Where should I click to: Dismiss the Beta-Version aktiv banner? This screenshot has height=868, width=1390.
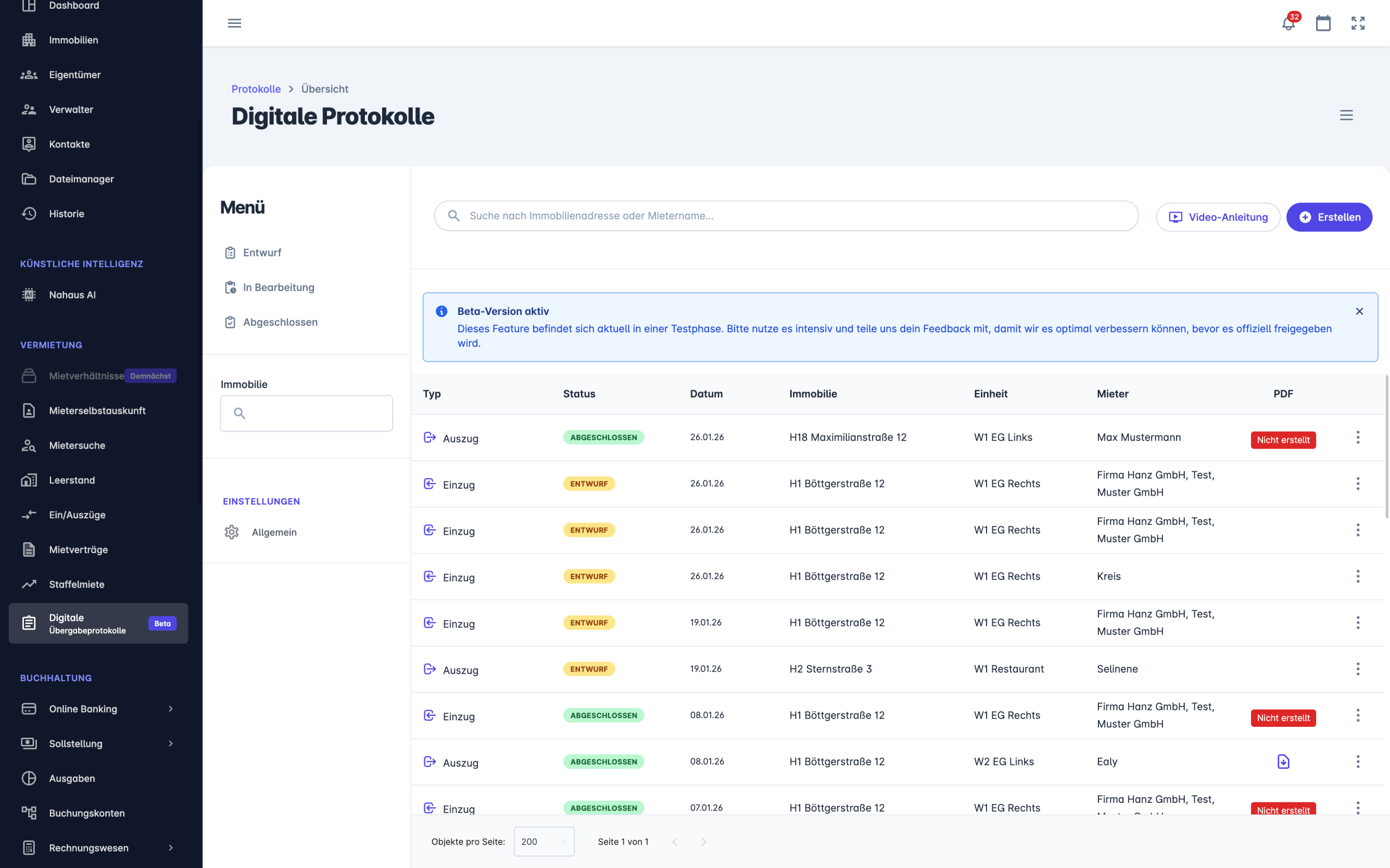tap(1359, 311)
